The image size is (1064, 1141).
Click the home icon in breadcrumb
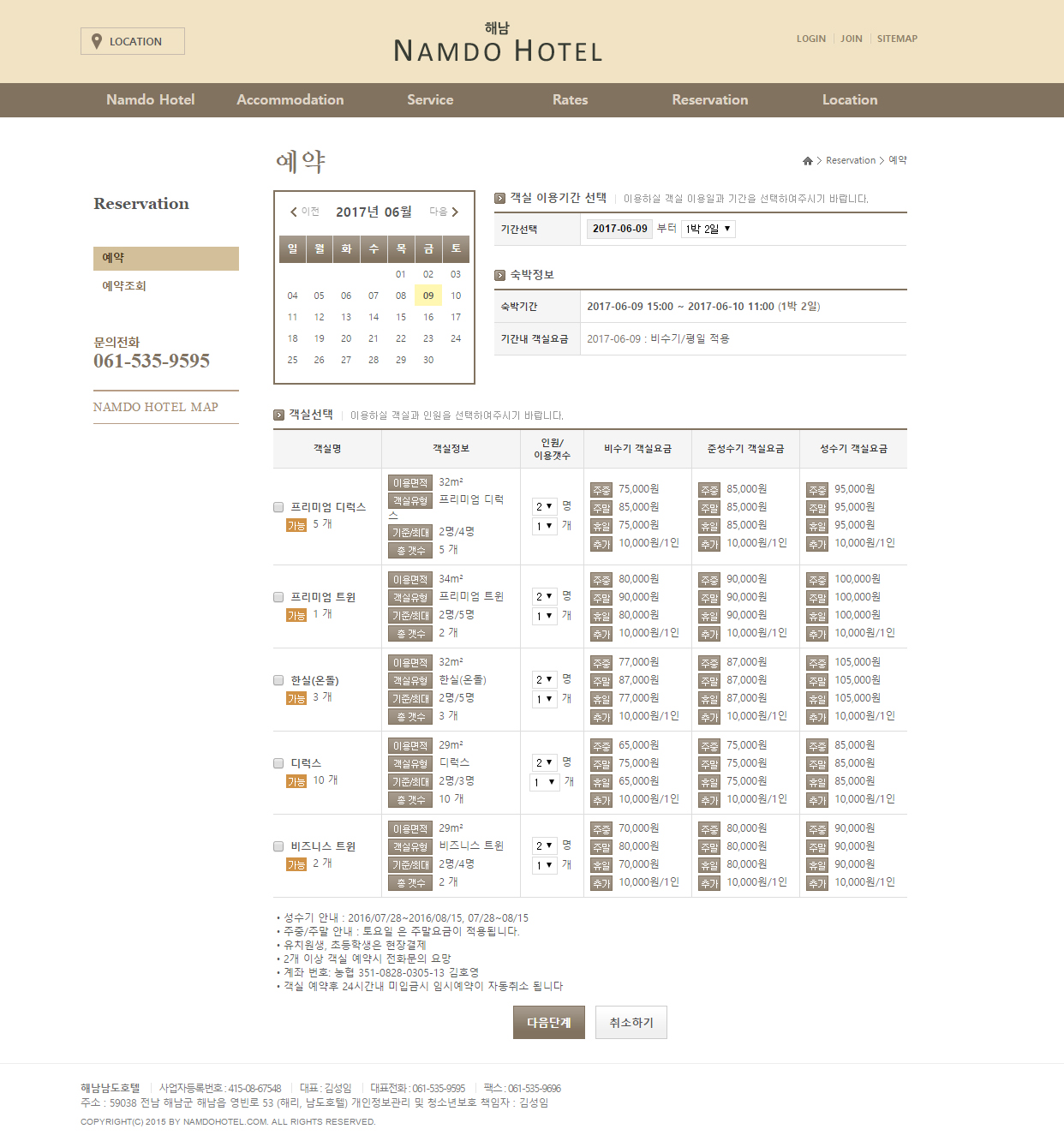point(807,161)
